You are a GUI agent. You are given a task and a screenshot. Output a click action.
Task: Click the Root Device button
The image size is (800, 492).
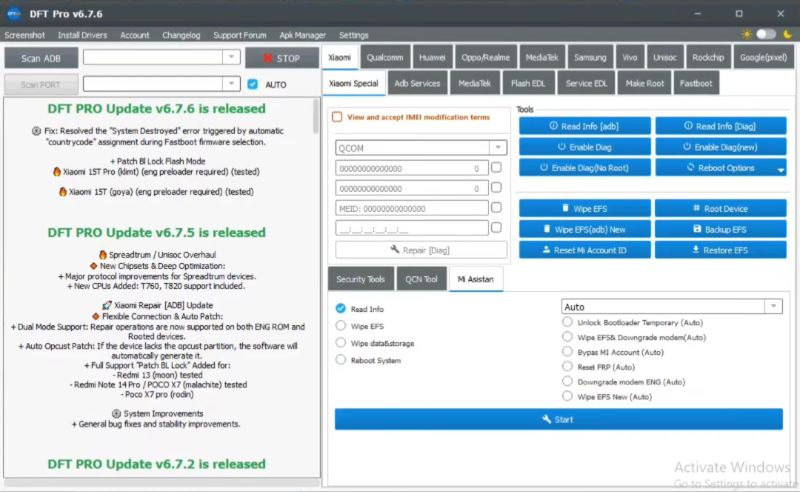coord(720,209)
